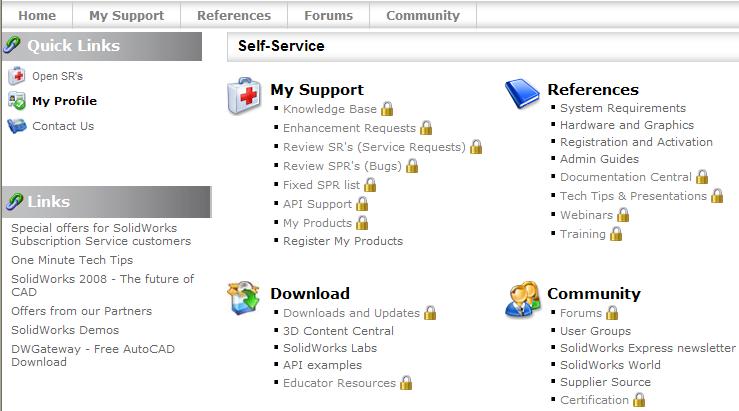Click the My Profile icon in Quick Links
The height and width of the screenshot is (411, 739).
pyautogui.click(x=16, y=101)
